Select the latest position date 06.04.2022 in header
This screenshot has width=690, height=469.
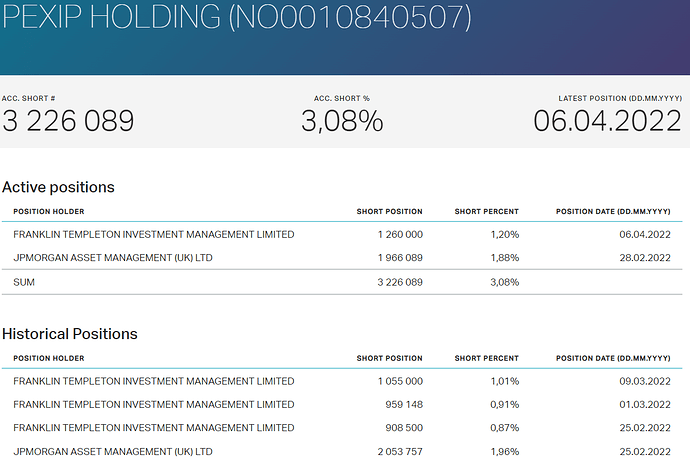click(607, 121)
